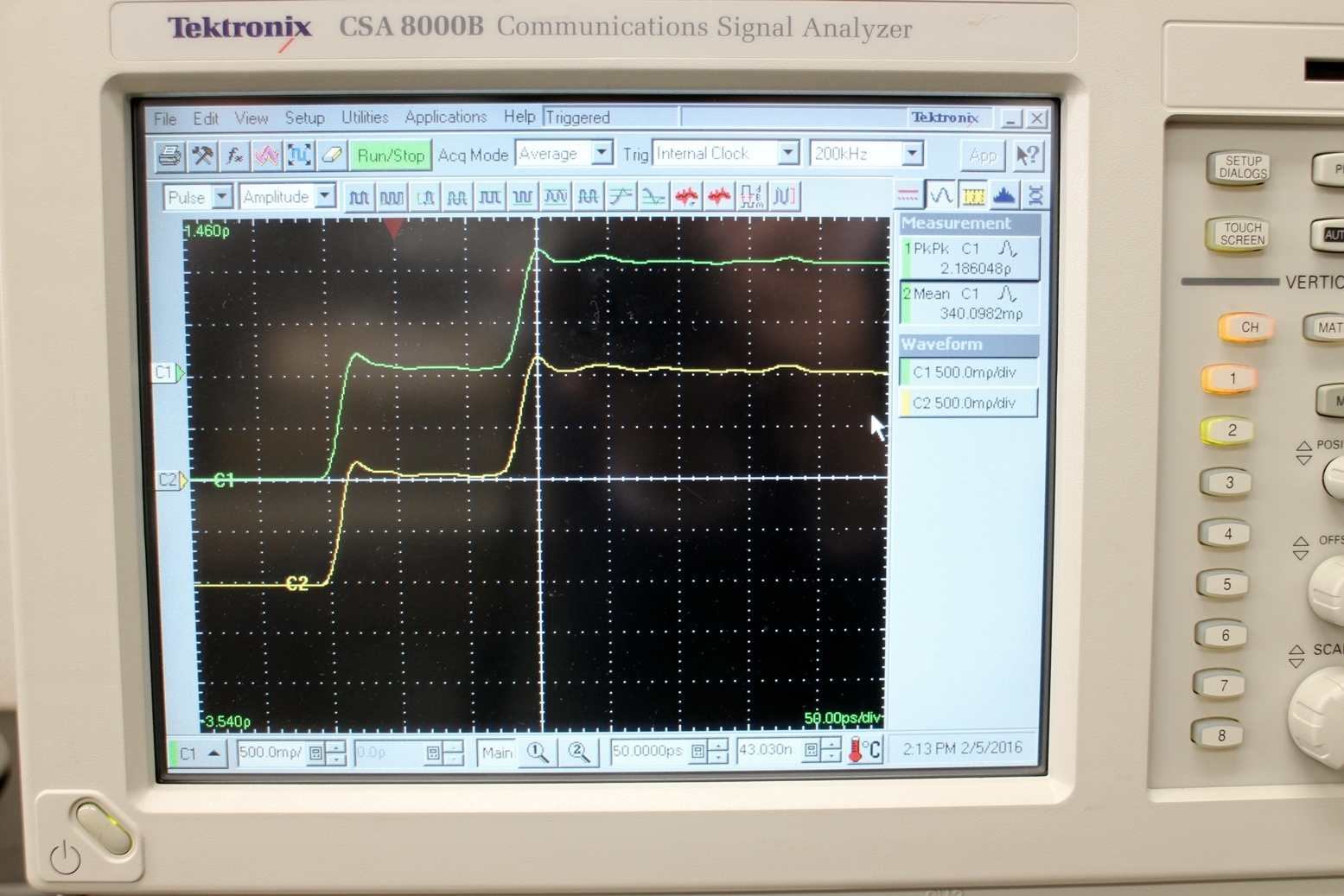Select channel 4 front-panel button
This screenshot has width=1344, height=896.
(1227, 533)
